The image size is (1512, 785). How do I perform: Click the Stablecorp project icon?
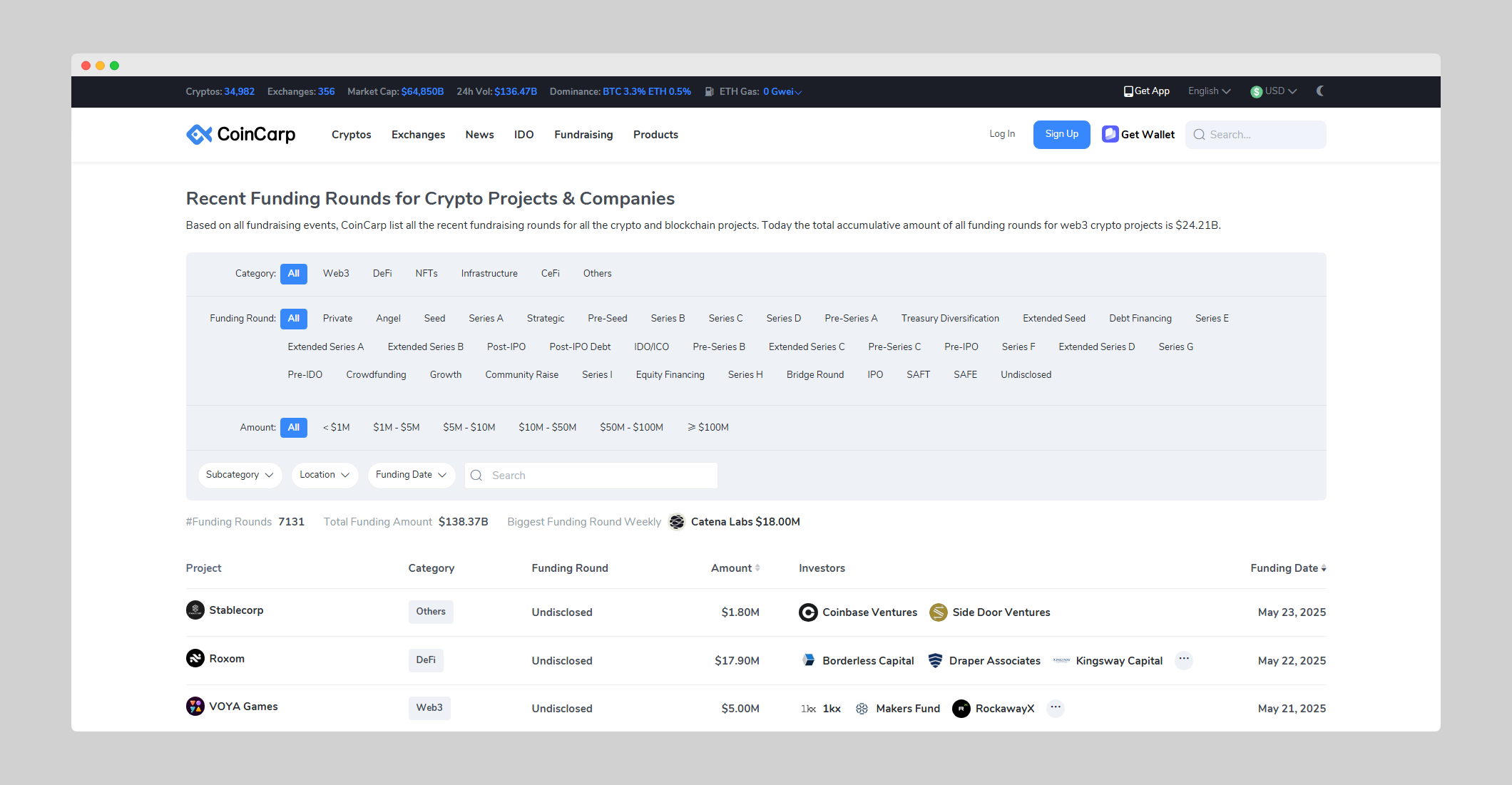coord(195,610)
